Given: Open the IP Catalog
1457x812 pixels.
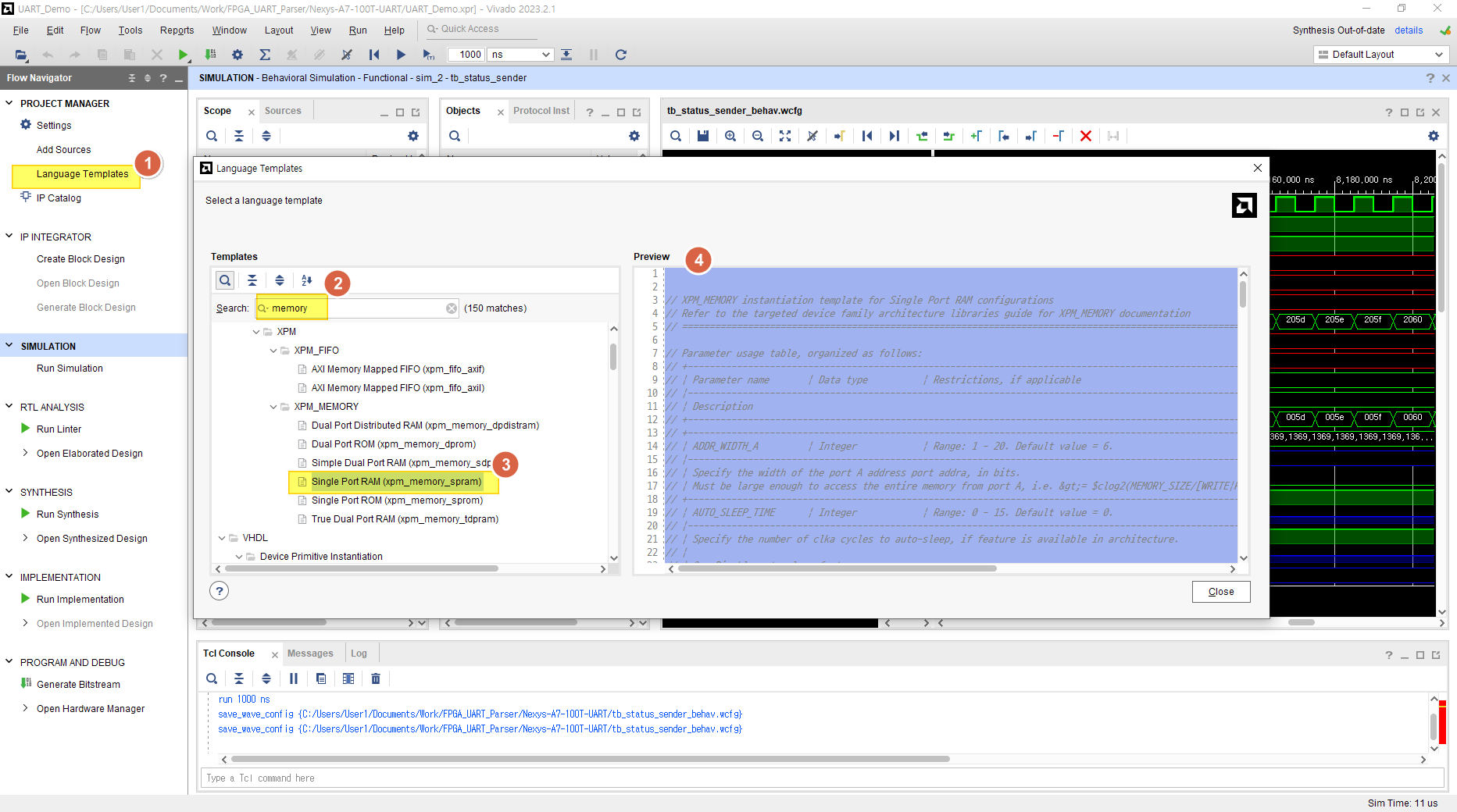Looking at the screenshot, I should tap(59, 198).
